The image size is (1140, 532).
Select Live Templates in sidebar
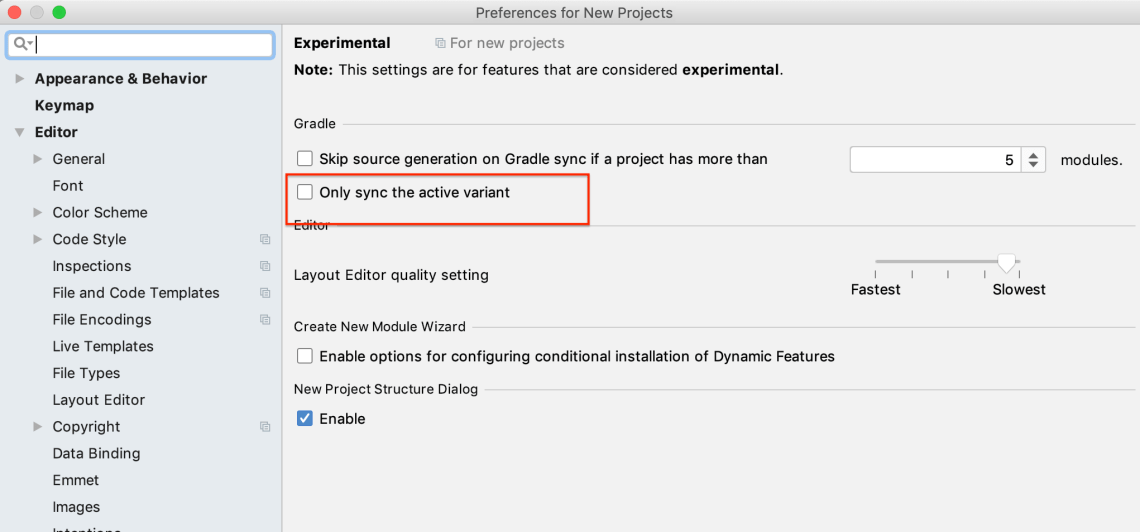coord(103,346)
